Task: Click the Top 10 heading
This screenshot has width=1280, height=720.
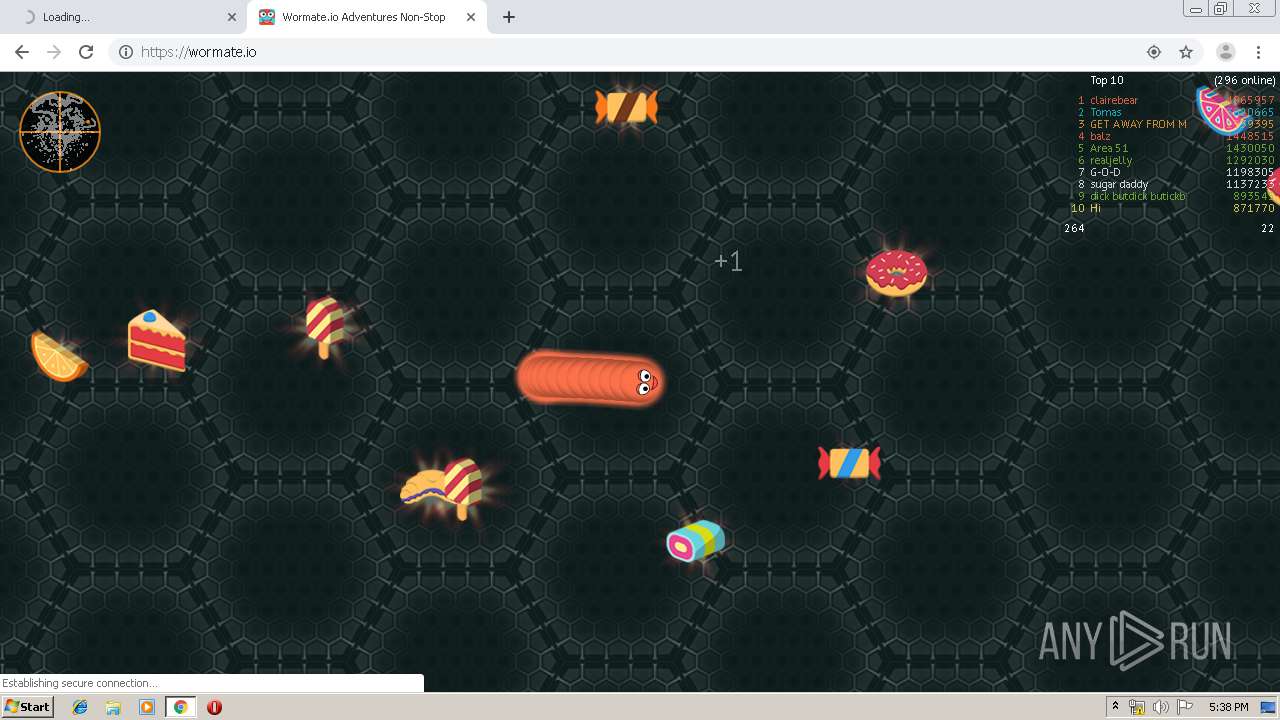Action: (1106, 80)
